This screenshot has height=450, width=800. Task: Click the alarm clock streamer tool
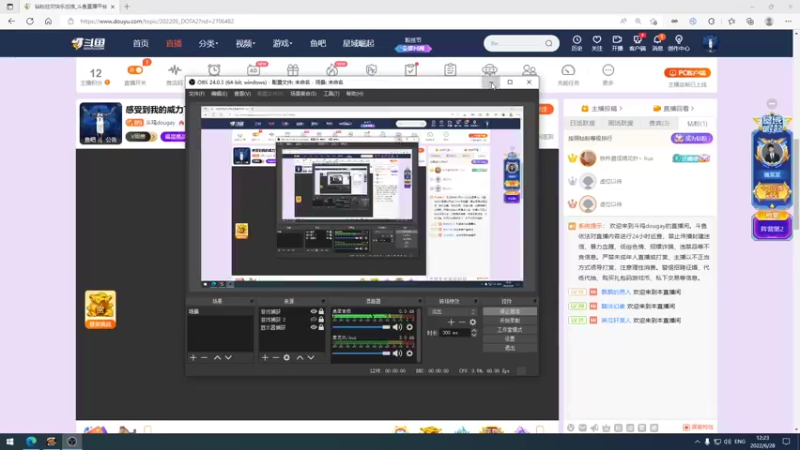(x=214, y=70)
